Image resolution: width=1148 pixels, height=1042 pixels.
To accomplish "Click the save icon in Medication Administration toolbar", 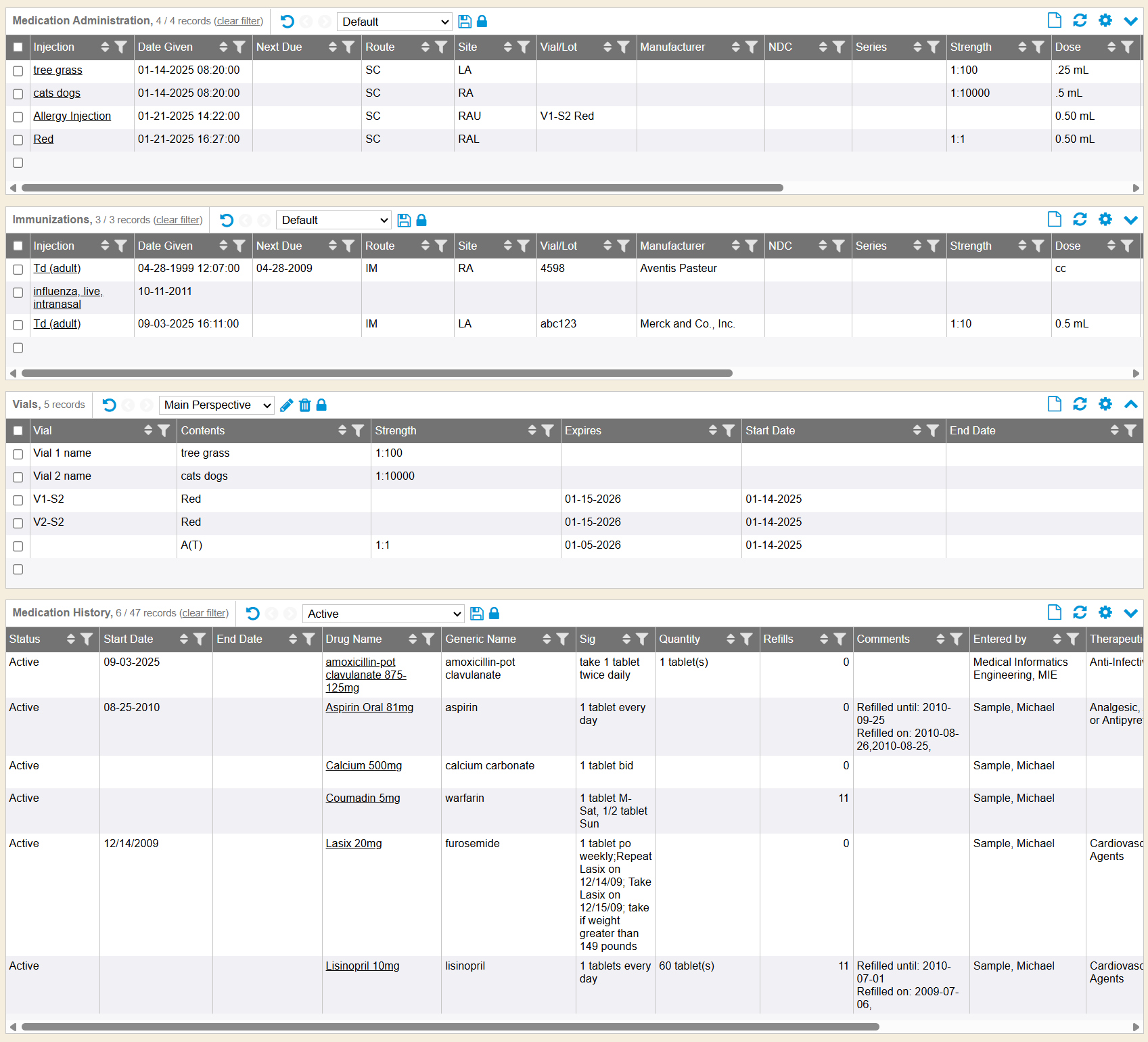I will [x=465, y=22].
